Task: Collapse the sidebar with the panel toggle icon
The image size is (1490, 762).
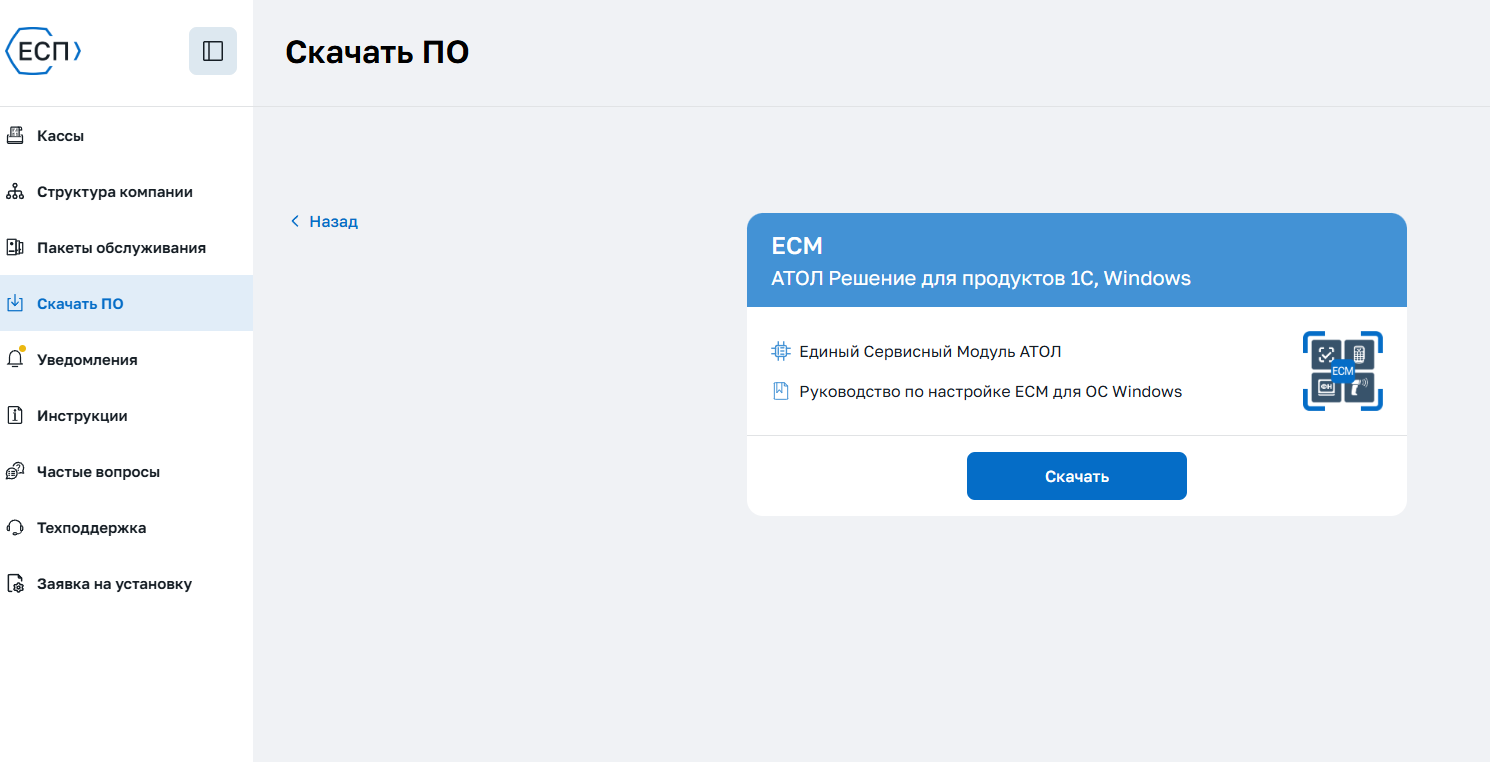Action: tap(213, 51)
